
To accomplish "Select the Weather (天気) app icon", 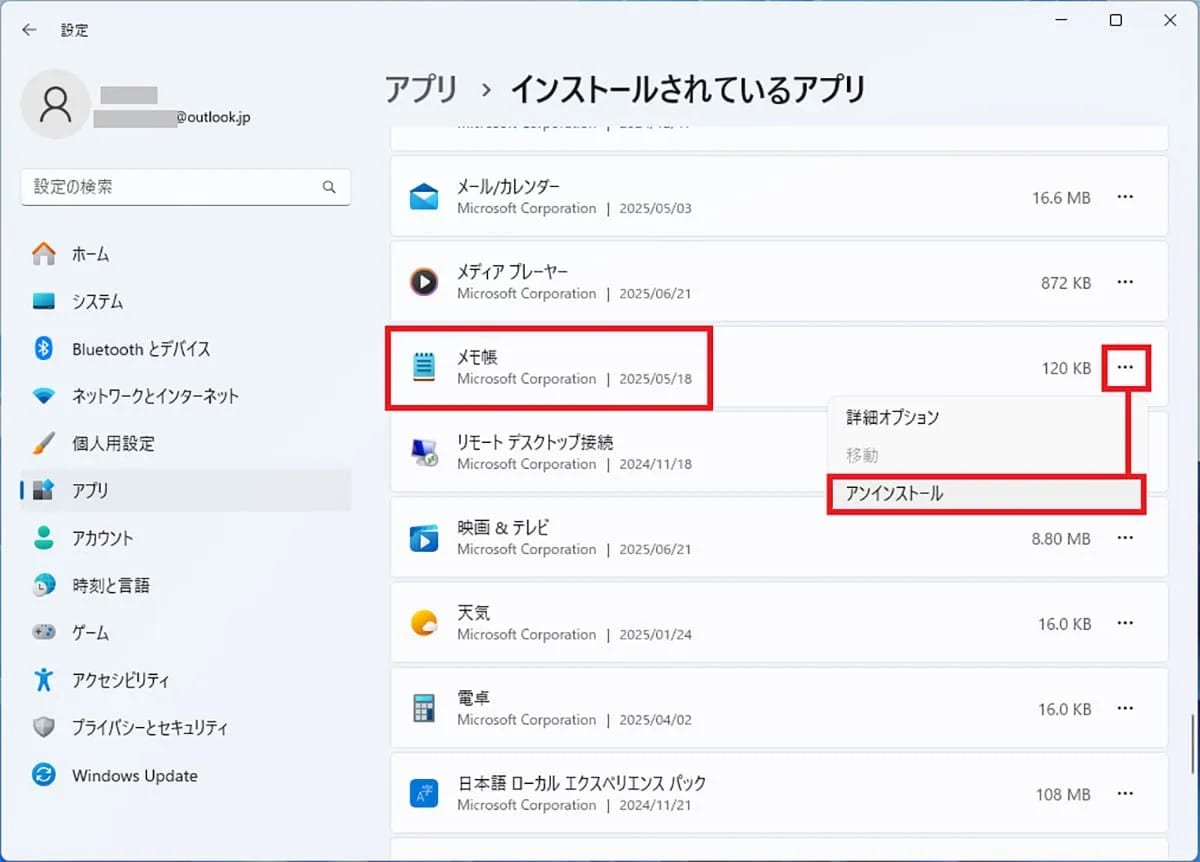I will [x=424, y=622].
